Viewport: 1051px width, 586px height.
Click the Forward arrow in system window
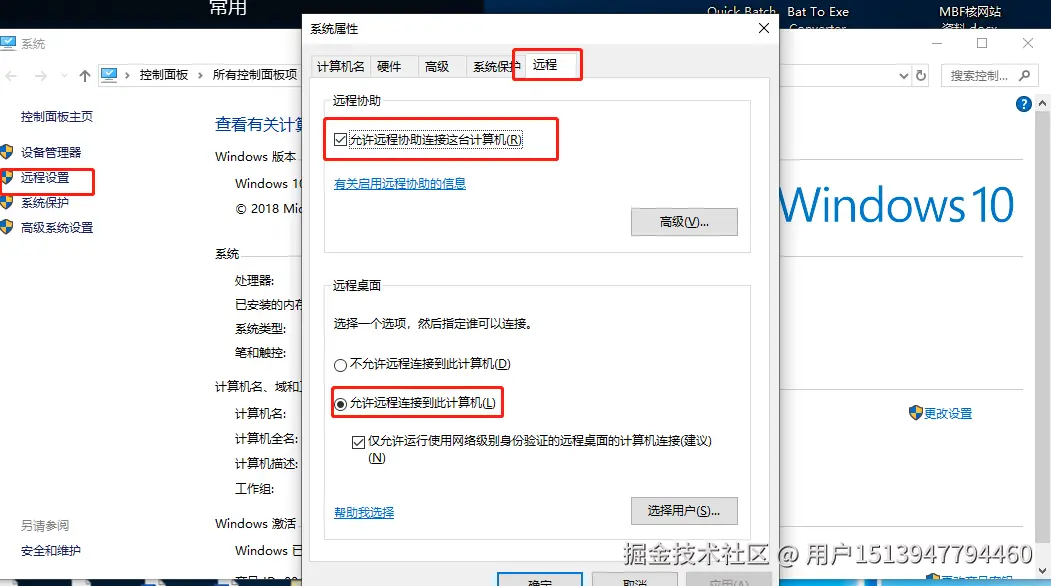click(41, 76)
